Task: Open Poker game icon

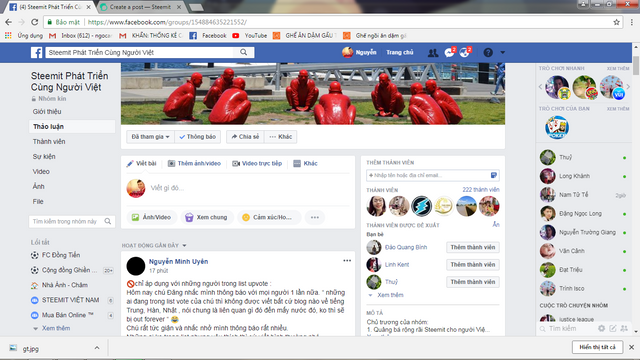Action: tap(557, 127)
